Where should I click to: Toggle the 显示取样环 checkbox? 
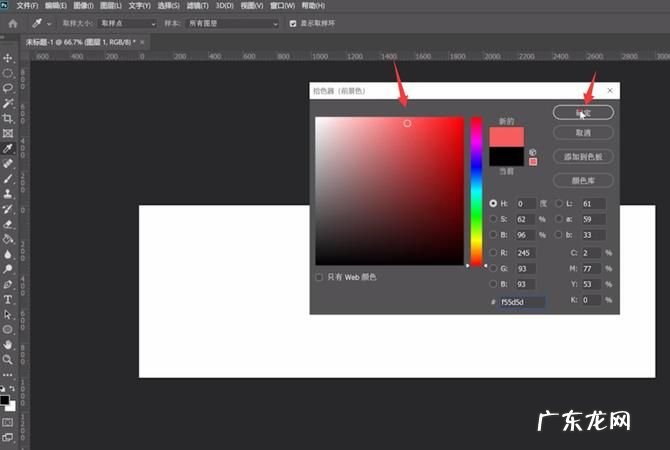tap(292, 23)
